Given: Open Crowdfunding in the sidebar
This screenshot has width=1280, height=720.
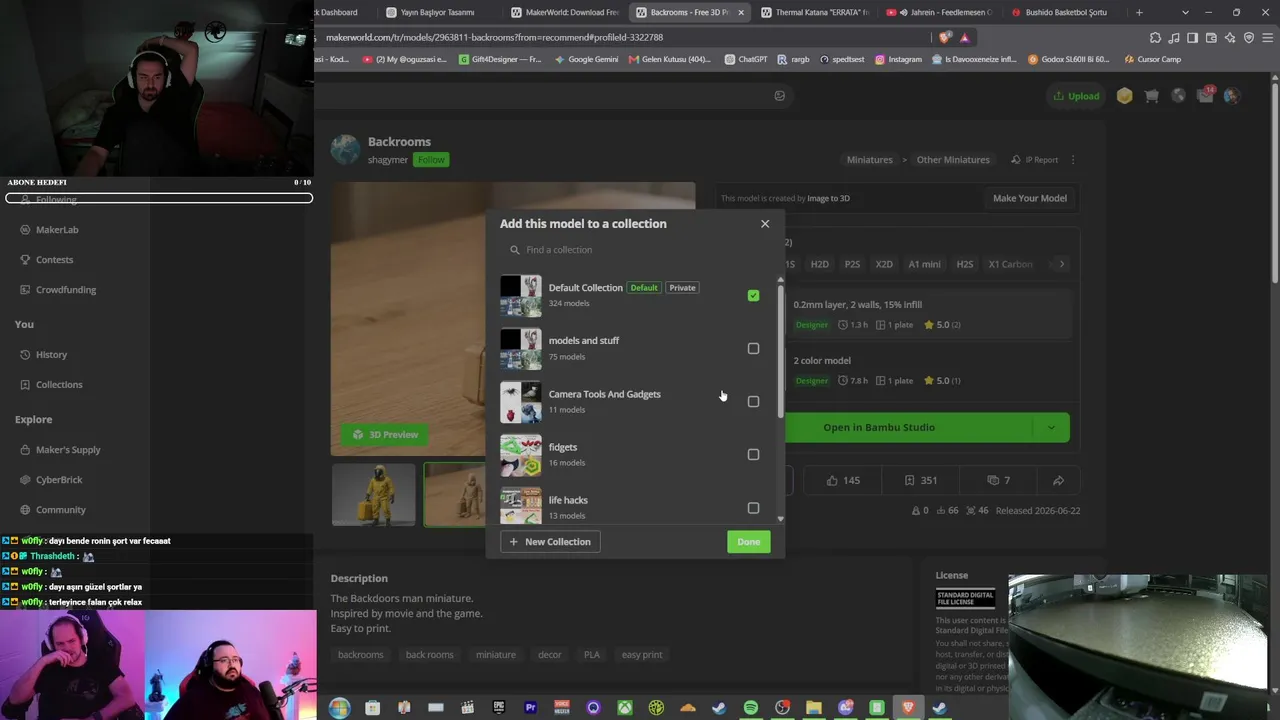Looking at the screenshot, I should click(x=66, y=290).
